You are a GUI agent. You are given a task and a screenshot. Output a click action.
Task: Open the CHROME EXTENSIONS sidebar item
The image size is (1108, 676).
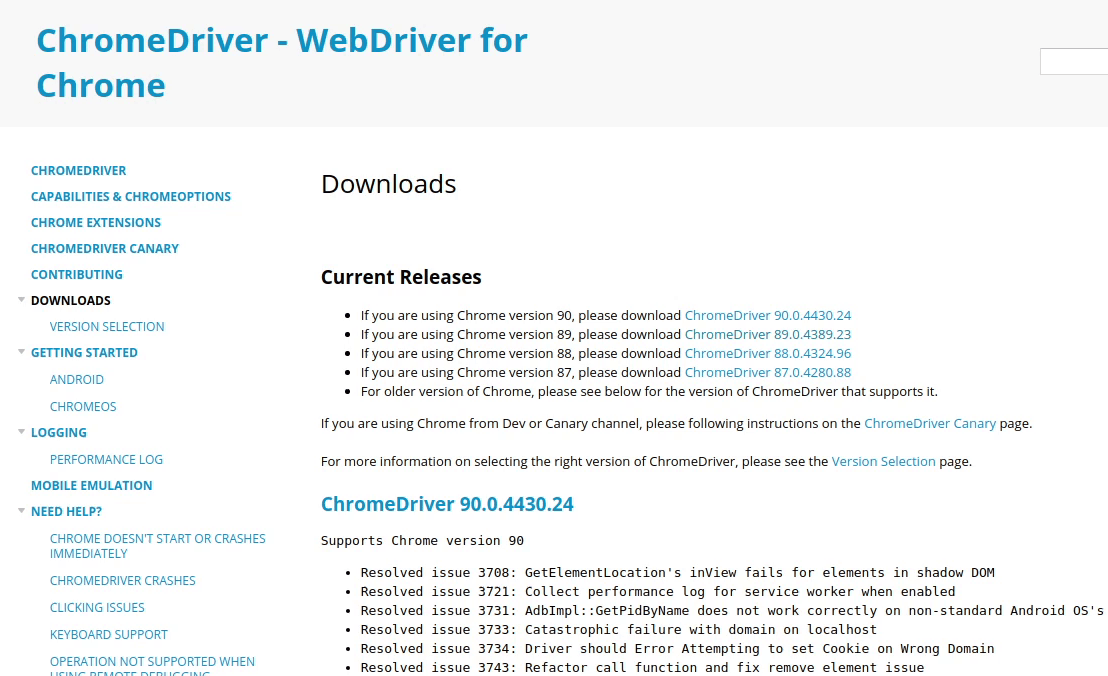(x=96, y=222)
